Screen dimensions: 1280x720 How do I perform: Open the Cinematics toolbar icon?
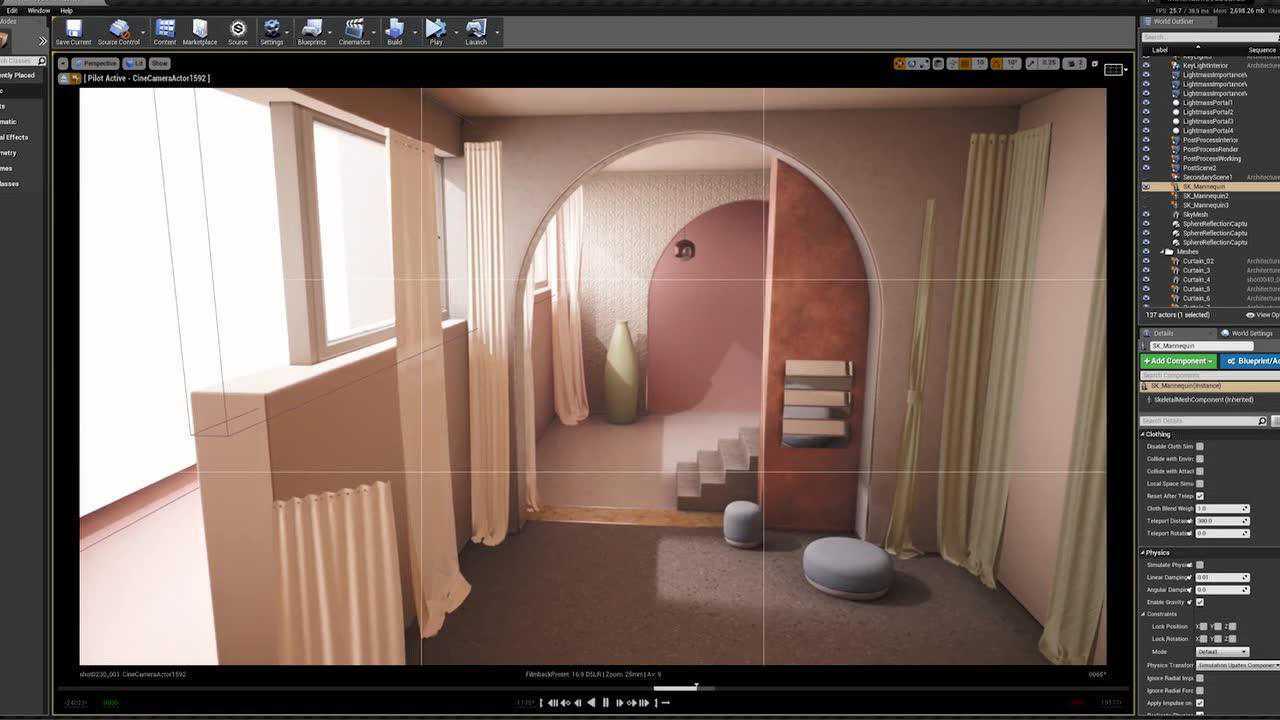point(354,32)
